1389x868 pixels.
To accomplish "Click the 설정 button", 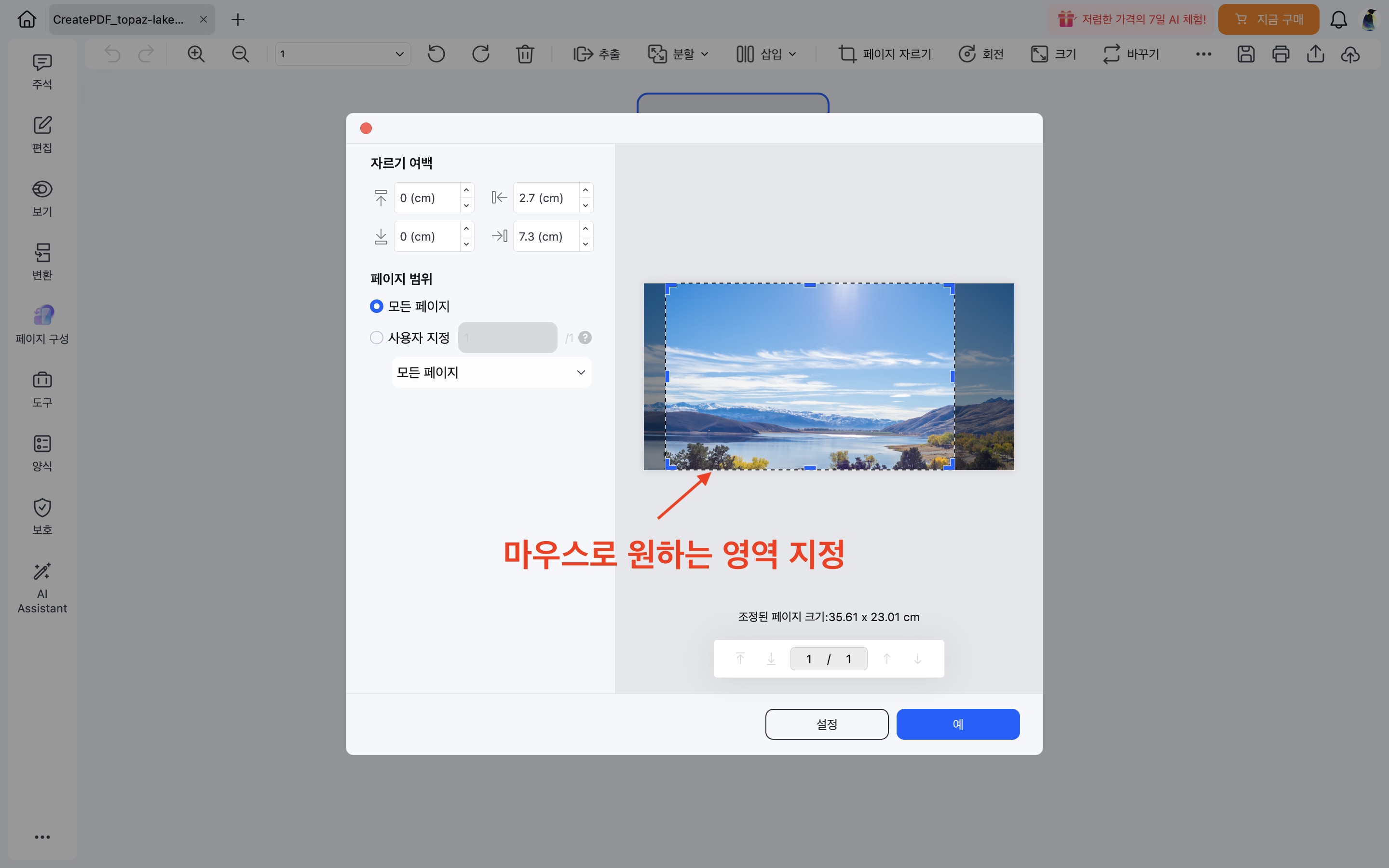I will (827, 724).
